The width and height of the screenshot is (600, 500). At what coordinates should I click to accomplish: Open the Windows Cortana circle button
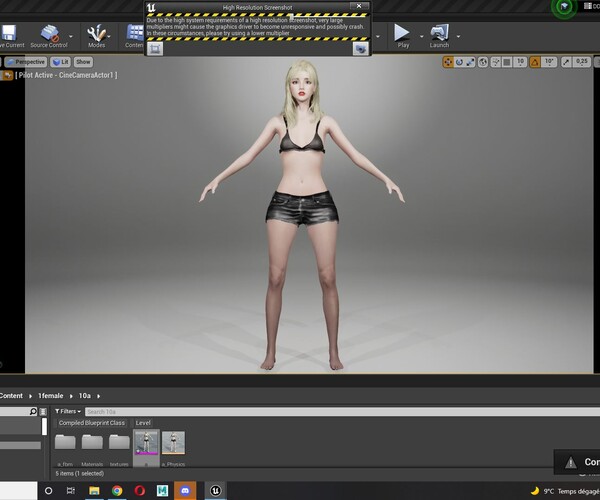48,490
